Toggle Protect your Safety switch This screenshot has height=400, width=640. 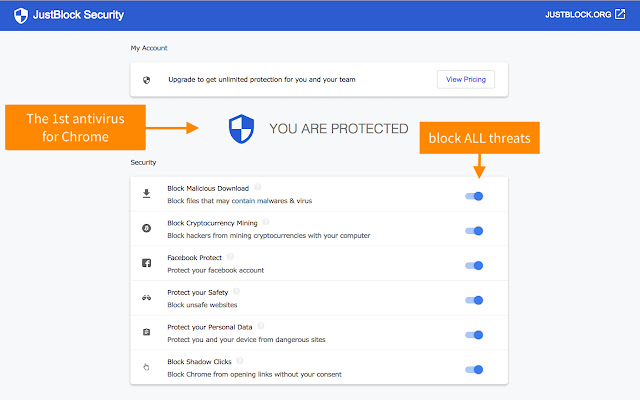474,300
